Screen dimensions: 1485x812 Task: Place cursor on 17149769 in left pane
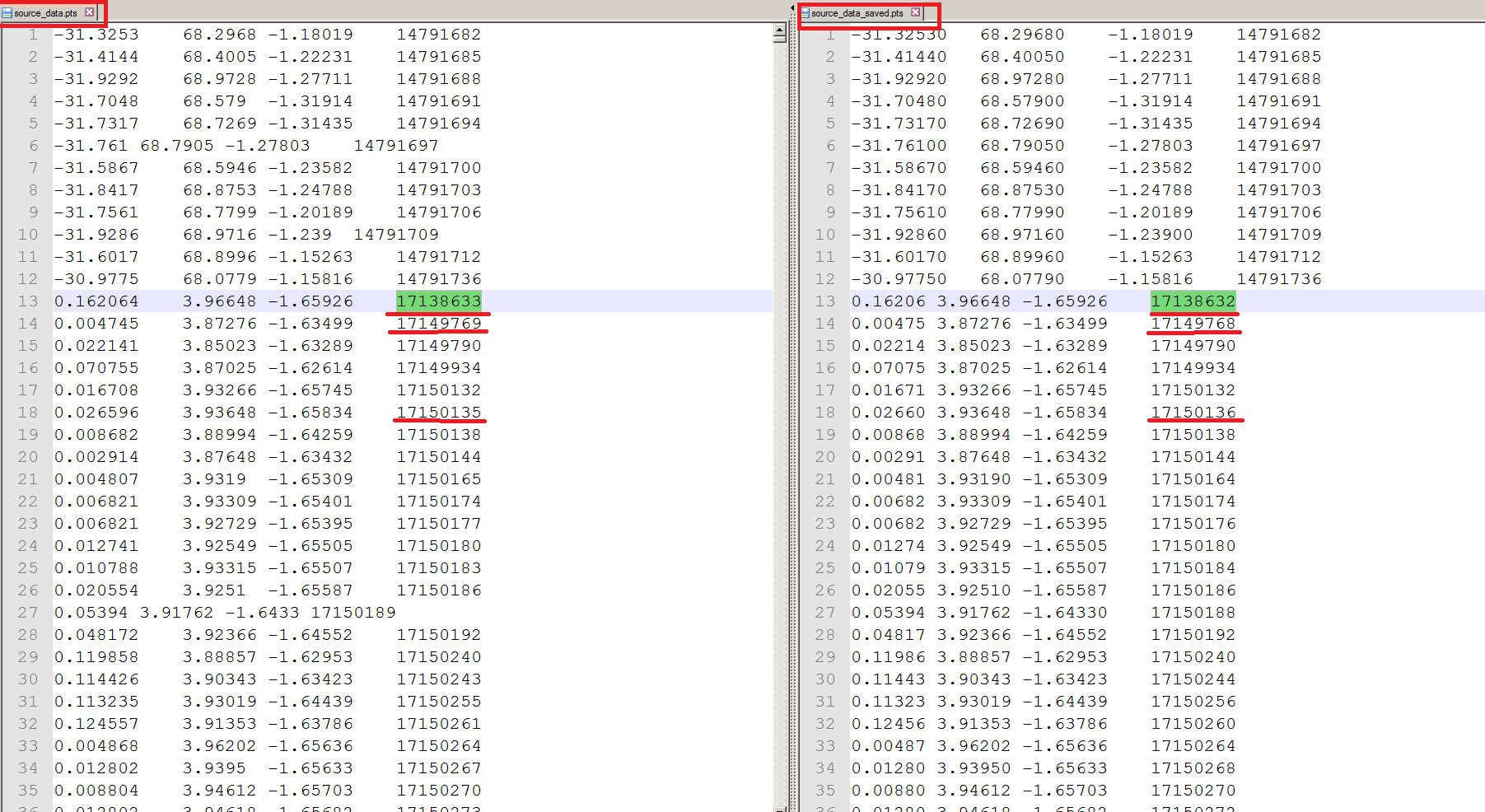(x=438, y=324)
